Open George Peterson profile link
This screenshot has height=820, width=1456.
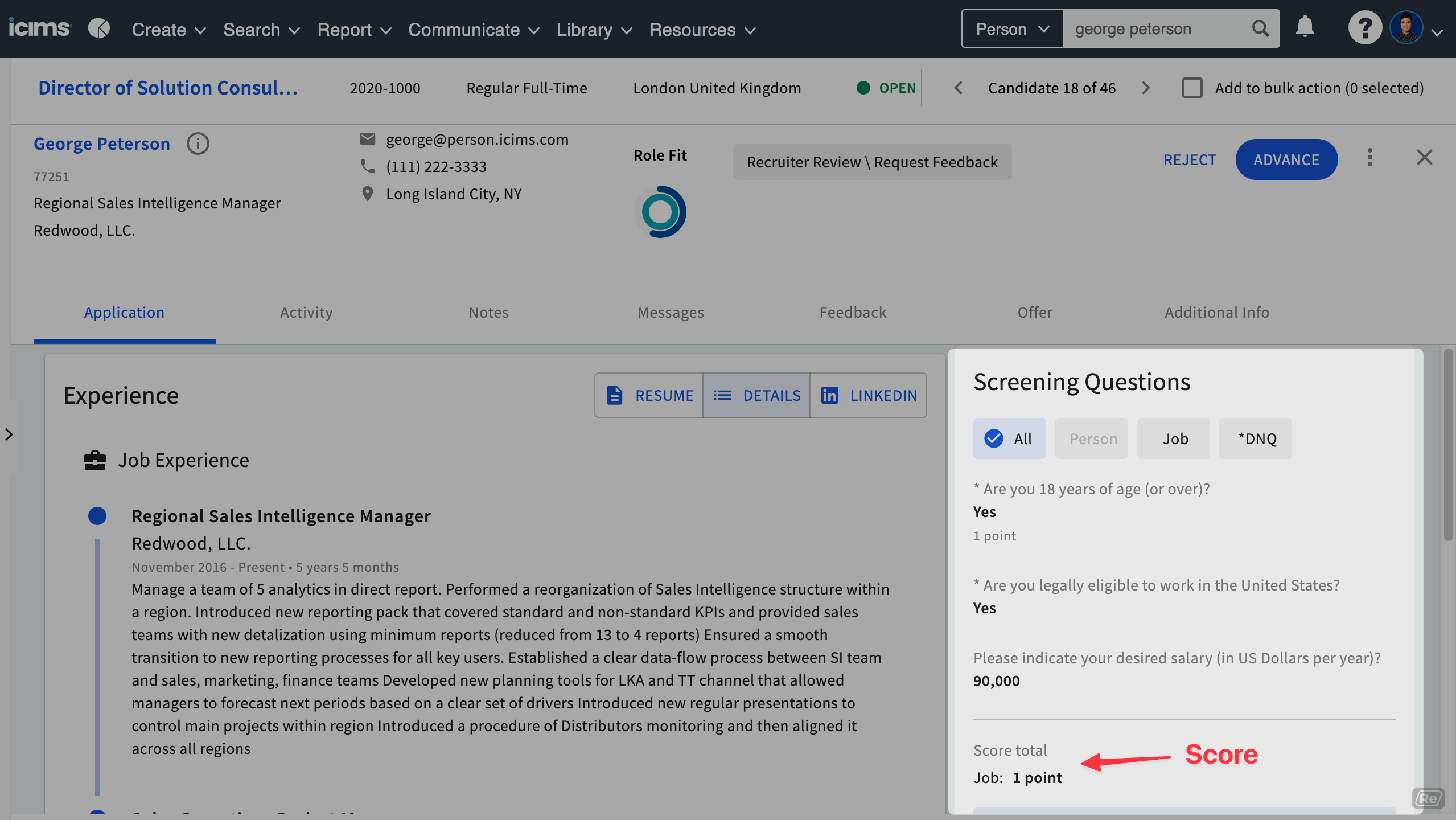click(102, 143)
